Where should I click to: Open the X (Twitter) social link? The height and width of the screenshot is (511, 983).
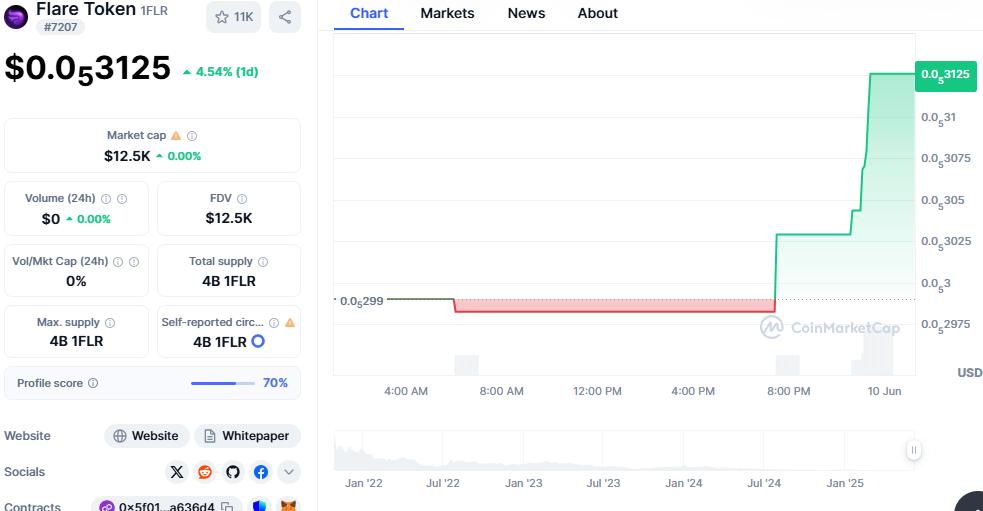pyautogui.click(x=177, y=472)
